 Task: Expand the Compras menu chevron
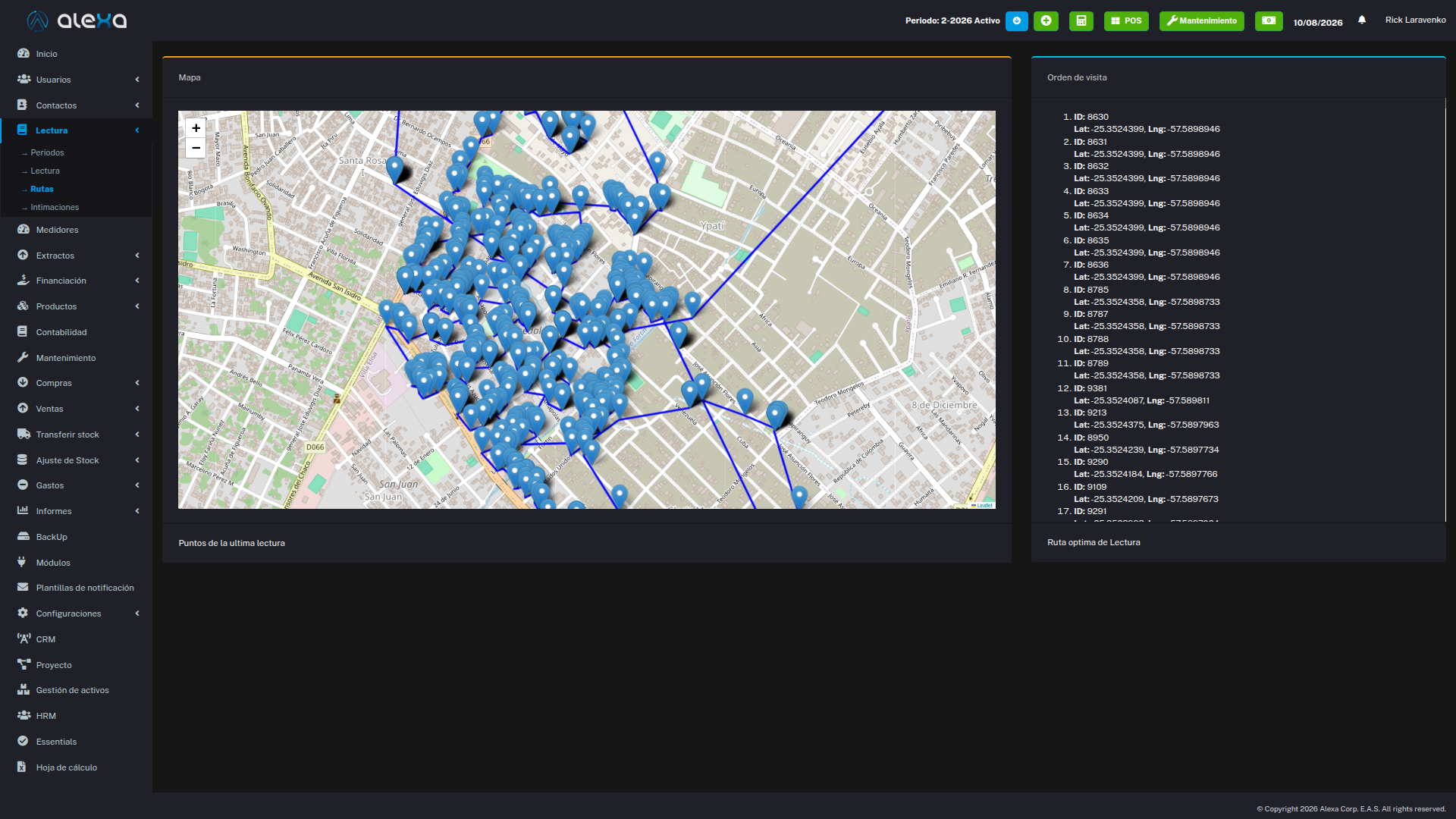[137, 383]
